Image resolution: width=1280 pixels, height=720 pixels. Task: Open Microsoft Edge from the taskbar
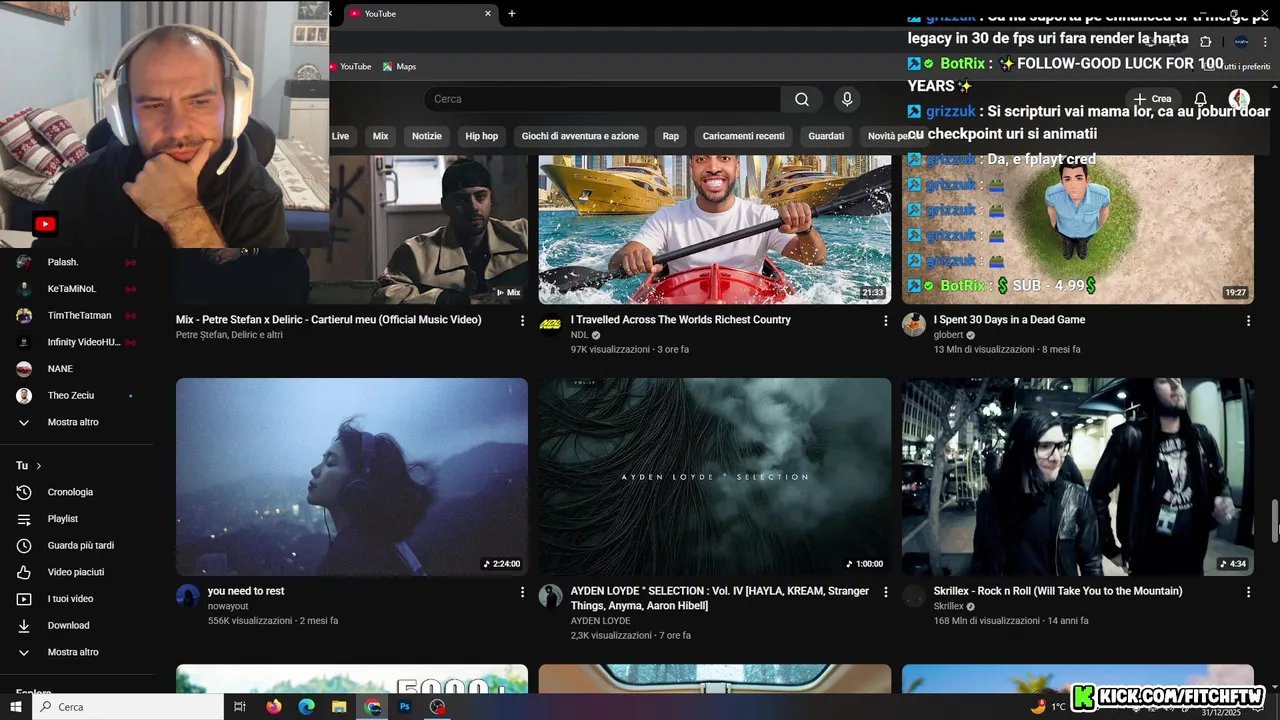(306, 706)
